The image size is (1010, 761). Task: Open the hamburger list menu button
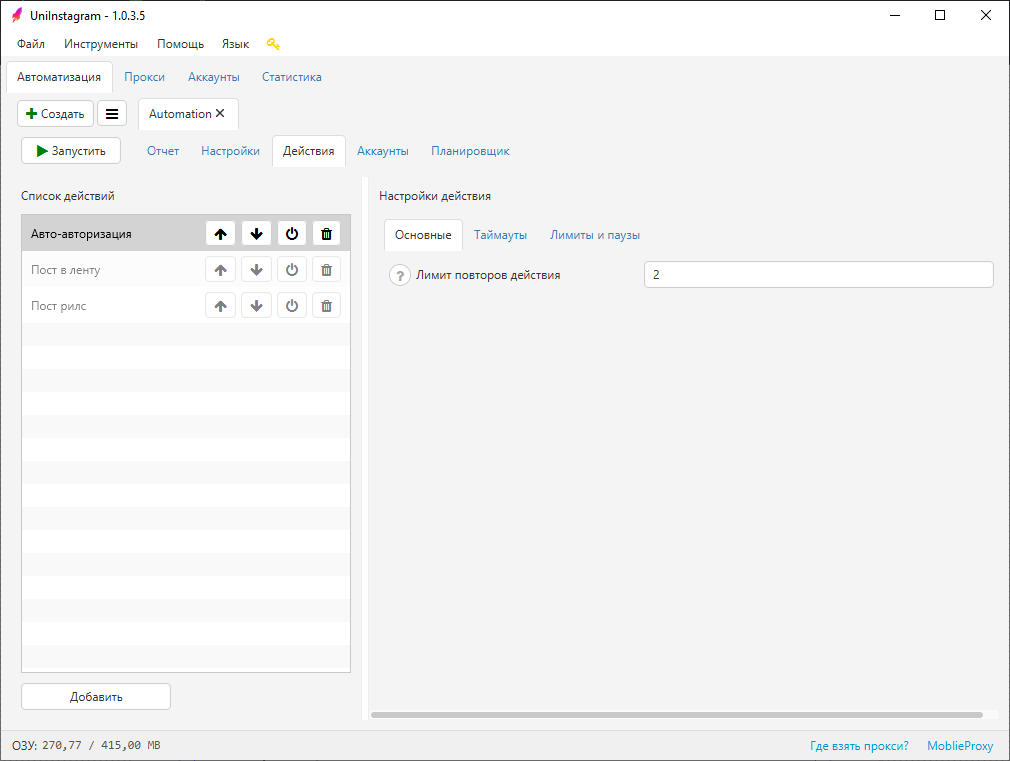pos(112,114)
